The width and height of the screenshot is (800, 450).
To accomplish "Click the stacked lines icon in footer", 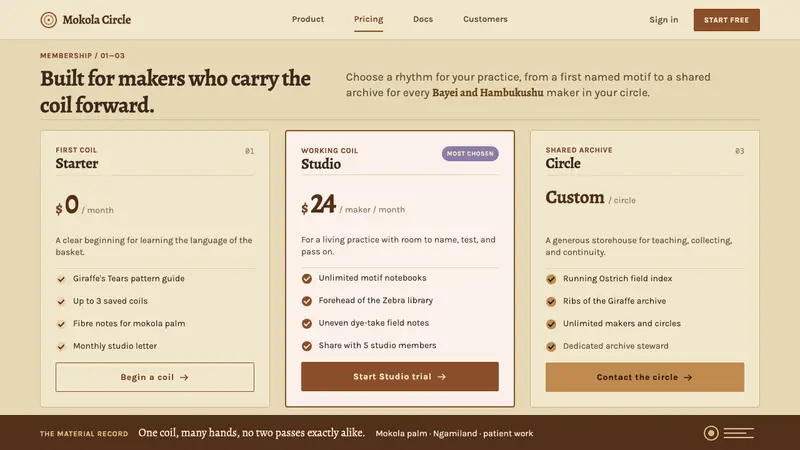I will [738, 433].
